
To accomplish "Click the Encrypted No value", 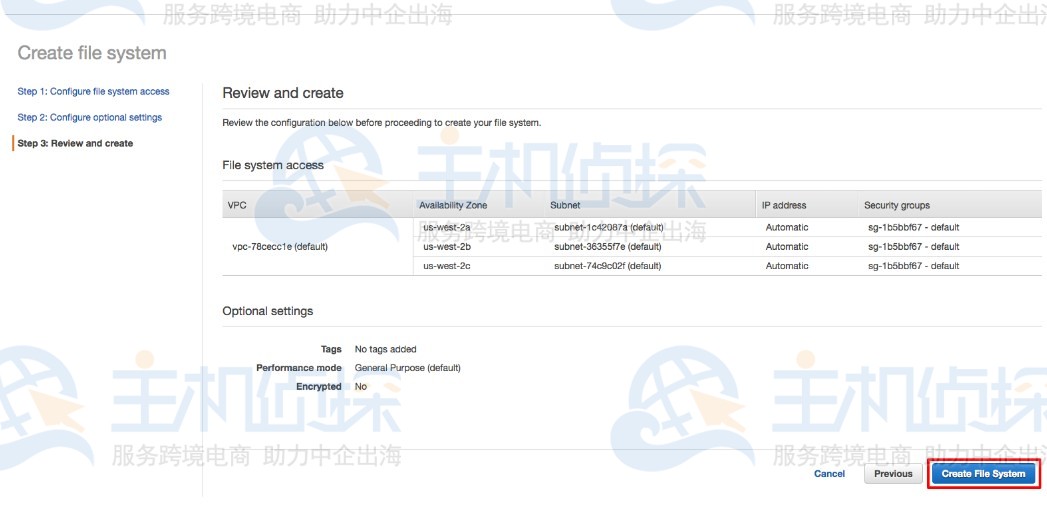I will click(x=361, y=387).
